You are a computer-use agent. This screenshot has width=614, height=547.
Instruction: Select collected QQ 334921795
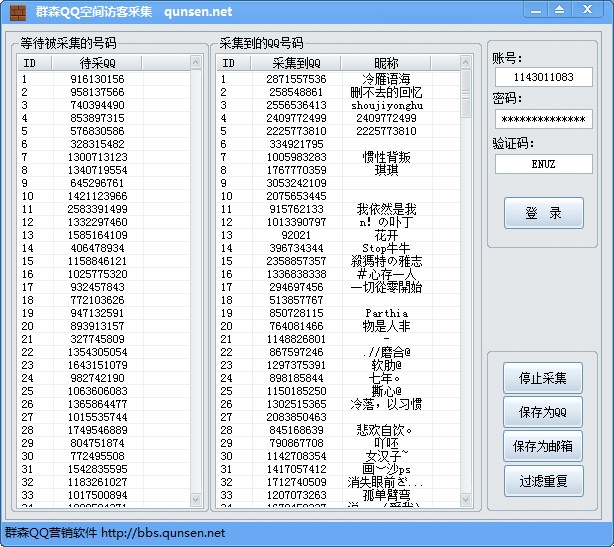pyautogui.click(x=296, y=144)
